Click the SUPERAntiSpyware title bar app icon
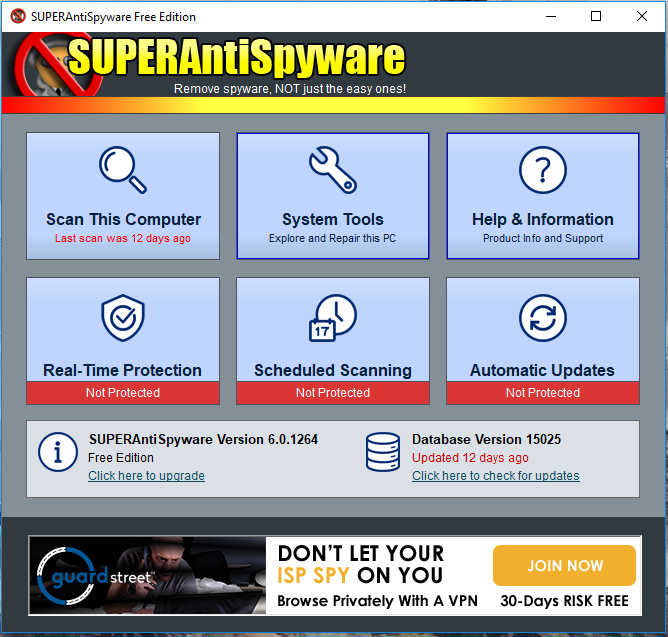This screenshot has height=637, width=668. point(18,16)
